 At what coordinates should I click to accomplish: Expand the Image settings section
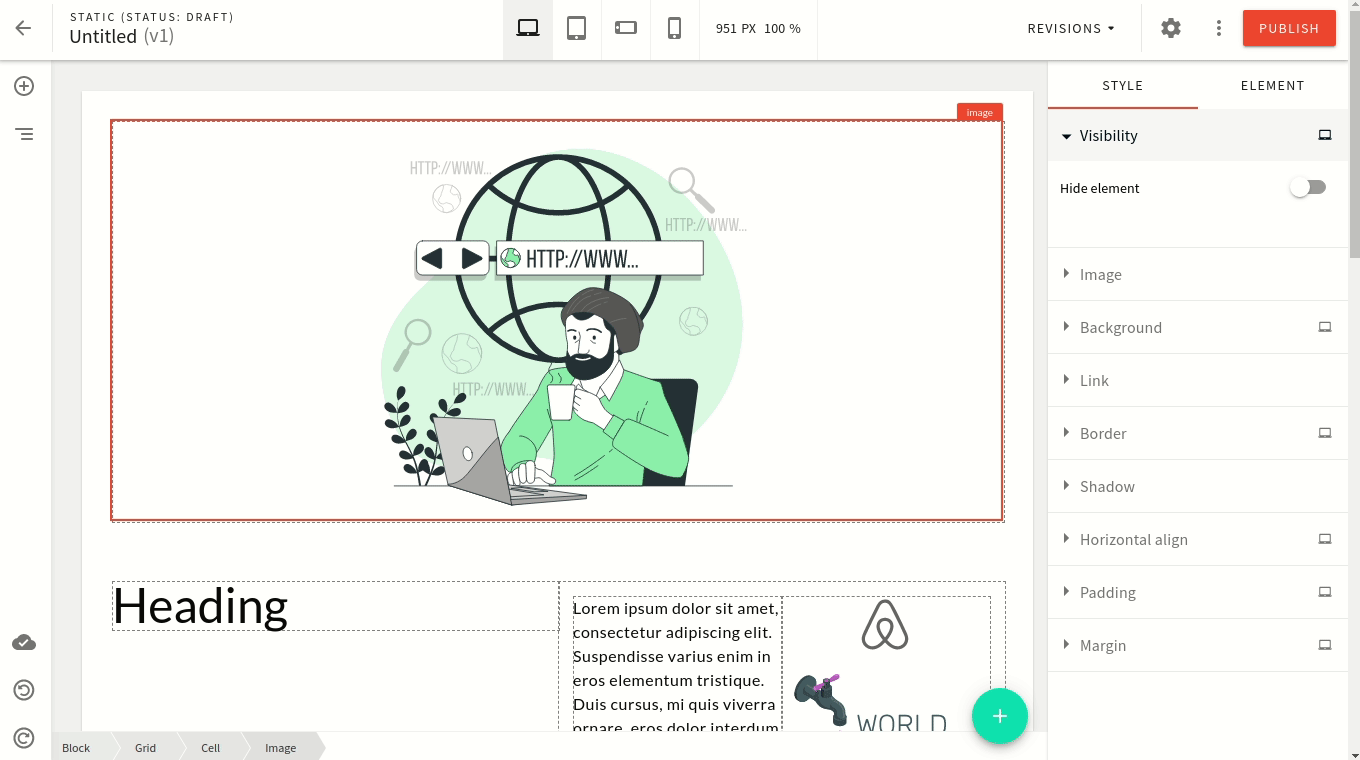coord(1100,274)
